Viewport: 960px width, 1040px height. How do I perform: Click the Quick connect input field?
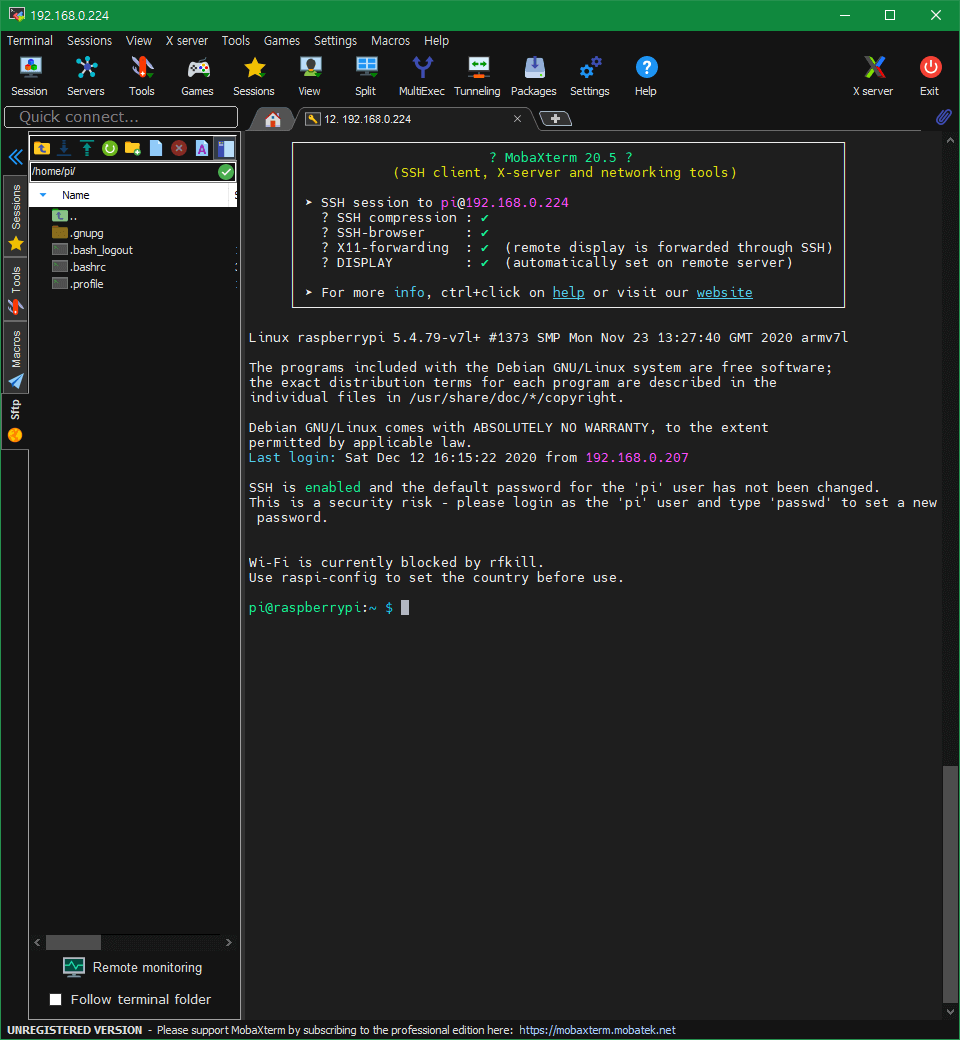point(121,117)
